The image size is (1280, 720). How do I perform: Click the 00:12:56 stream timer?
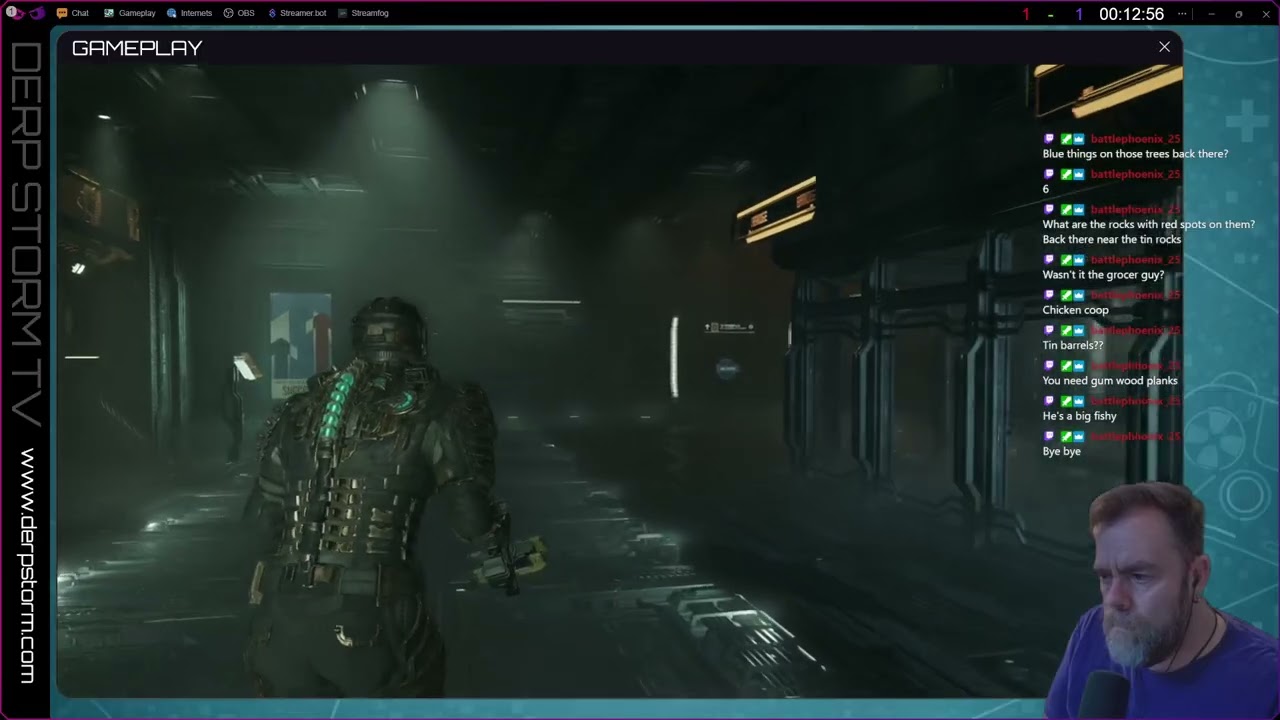click(x=1131, y=14)
